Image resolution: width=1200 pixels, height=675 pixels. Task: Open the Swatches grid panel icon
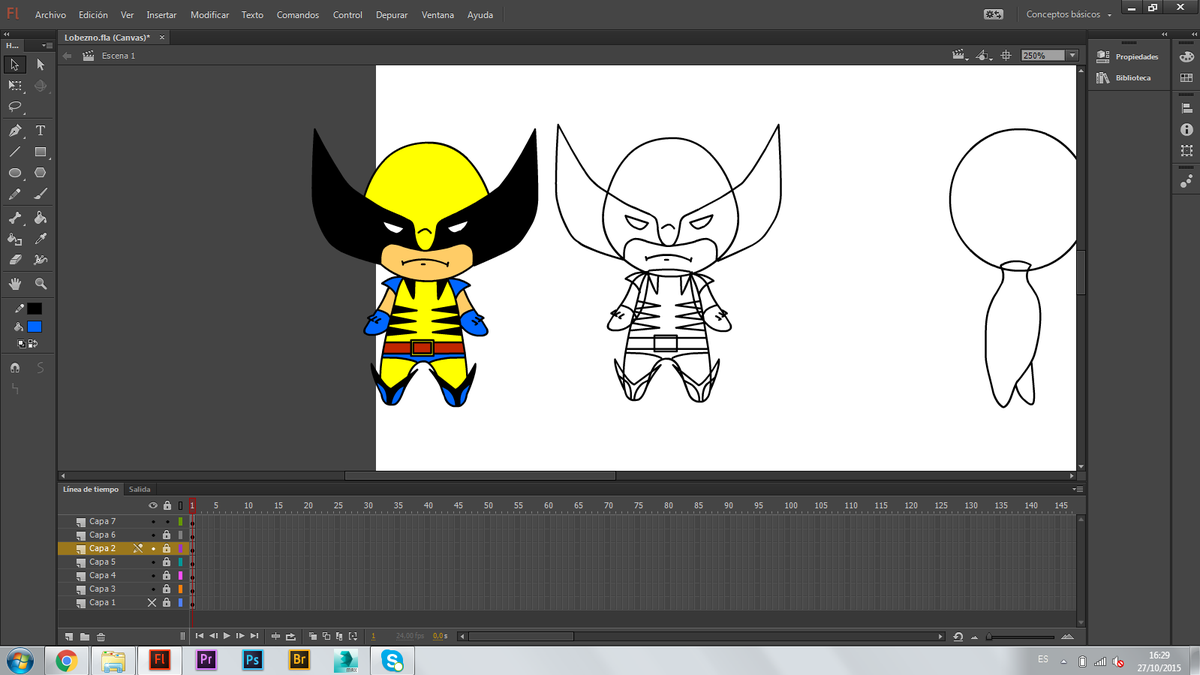tap(1186, 80)
